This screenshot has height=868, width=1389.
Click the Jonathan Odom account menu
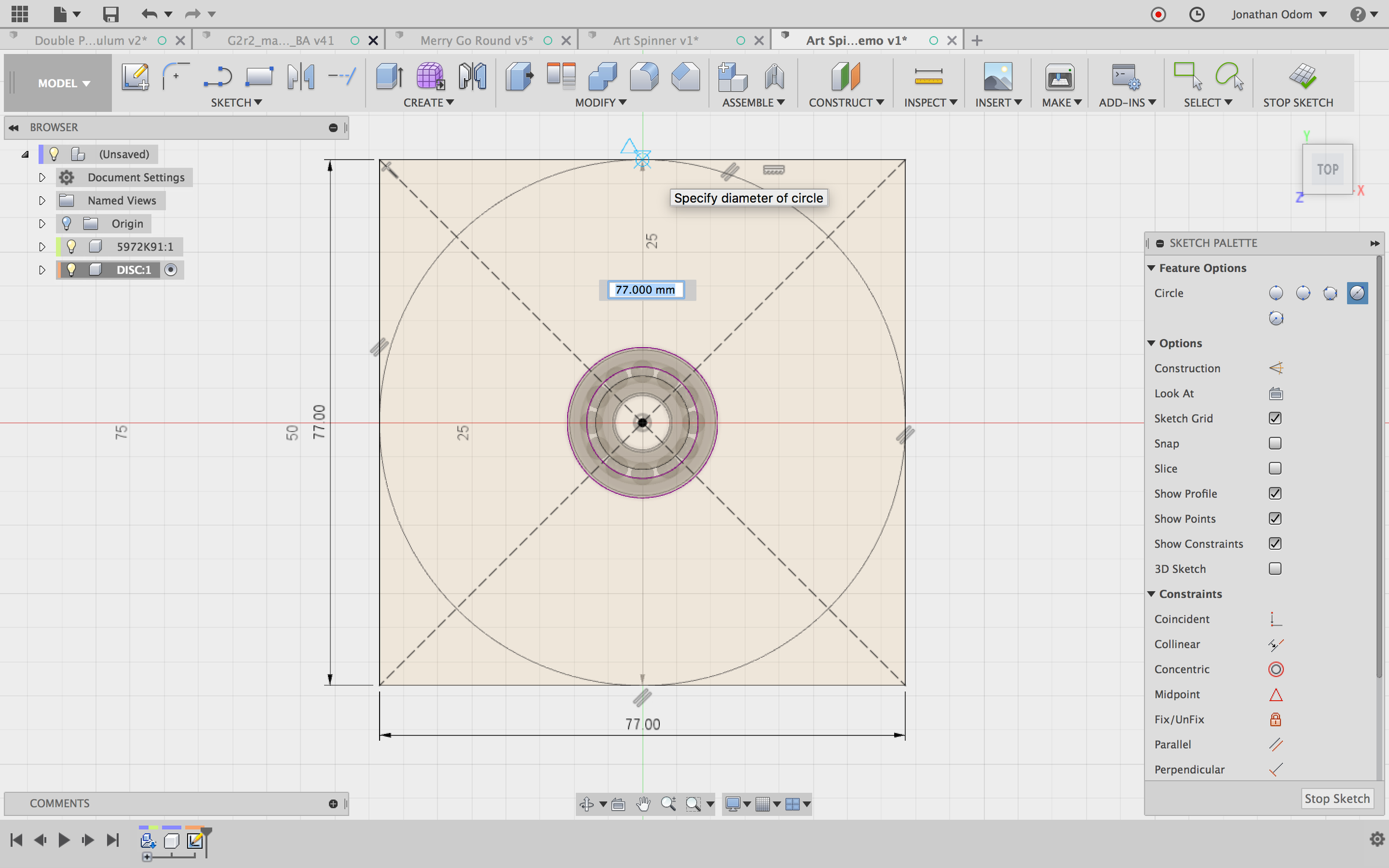(1278, 14)
